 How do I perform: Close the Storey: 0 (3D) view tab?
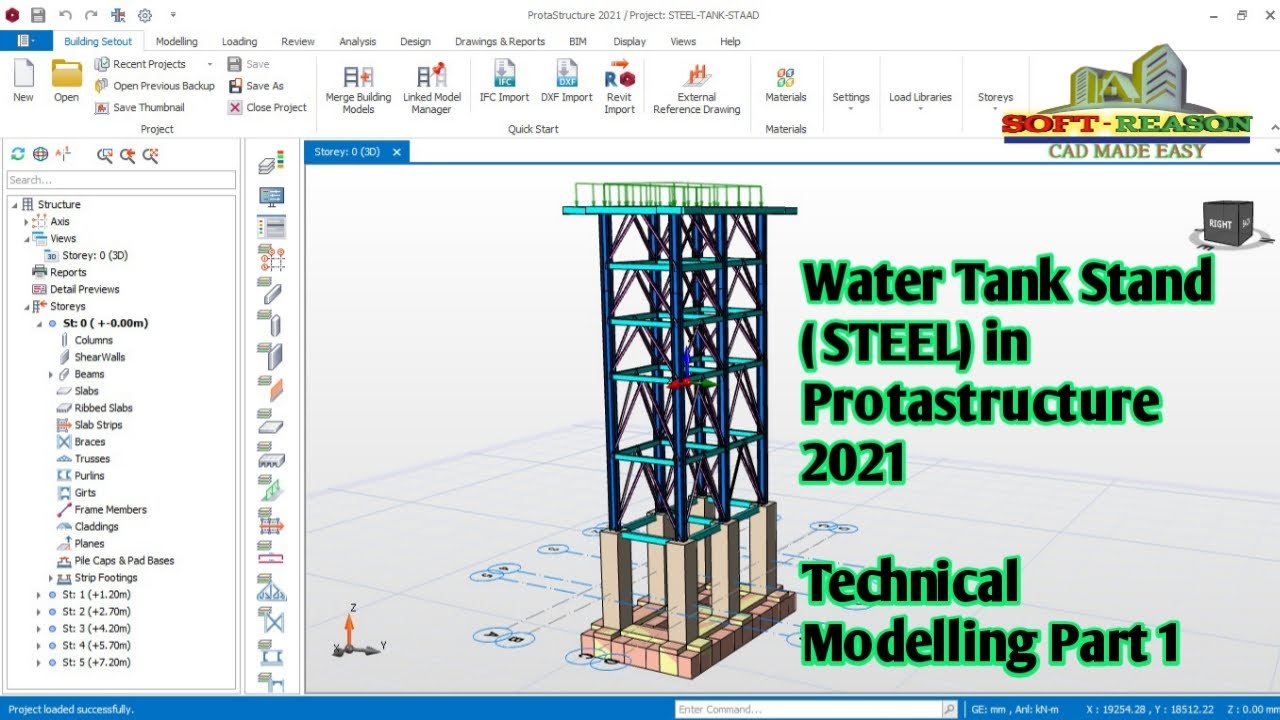point(397,152)
